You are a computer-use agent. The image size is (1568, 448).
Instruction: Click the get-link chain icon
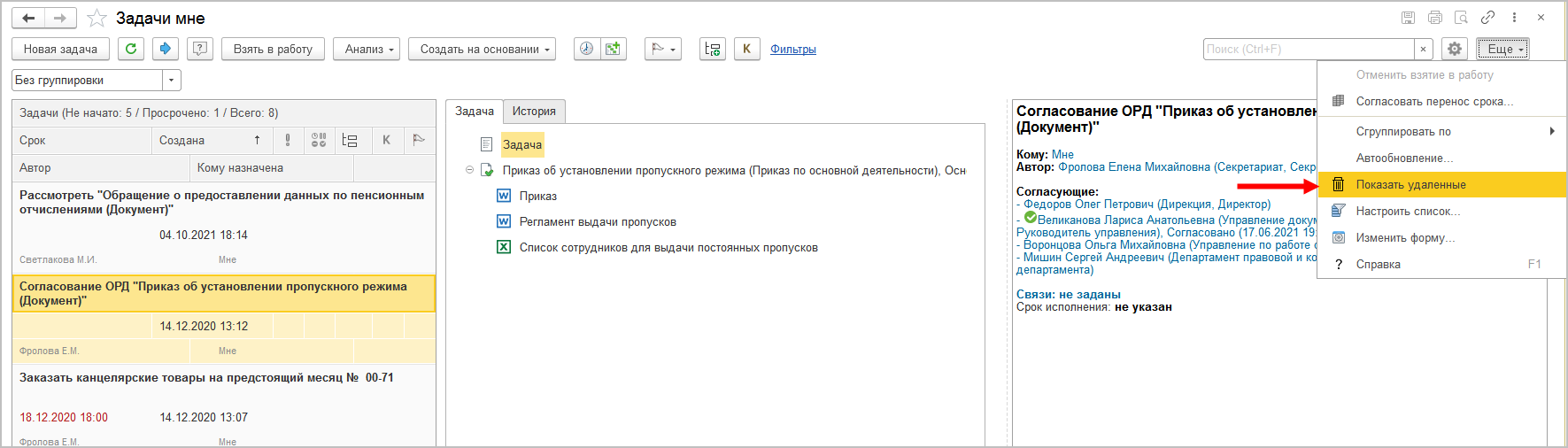tap(1488, 18)
